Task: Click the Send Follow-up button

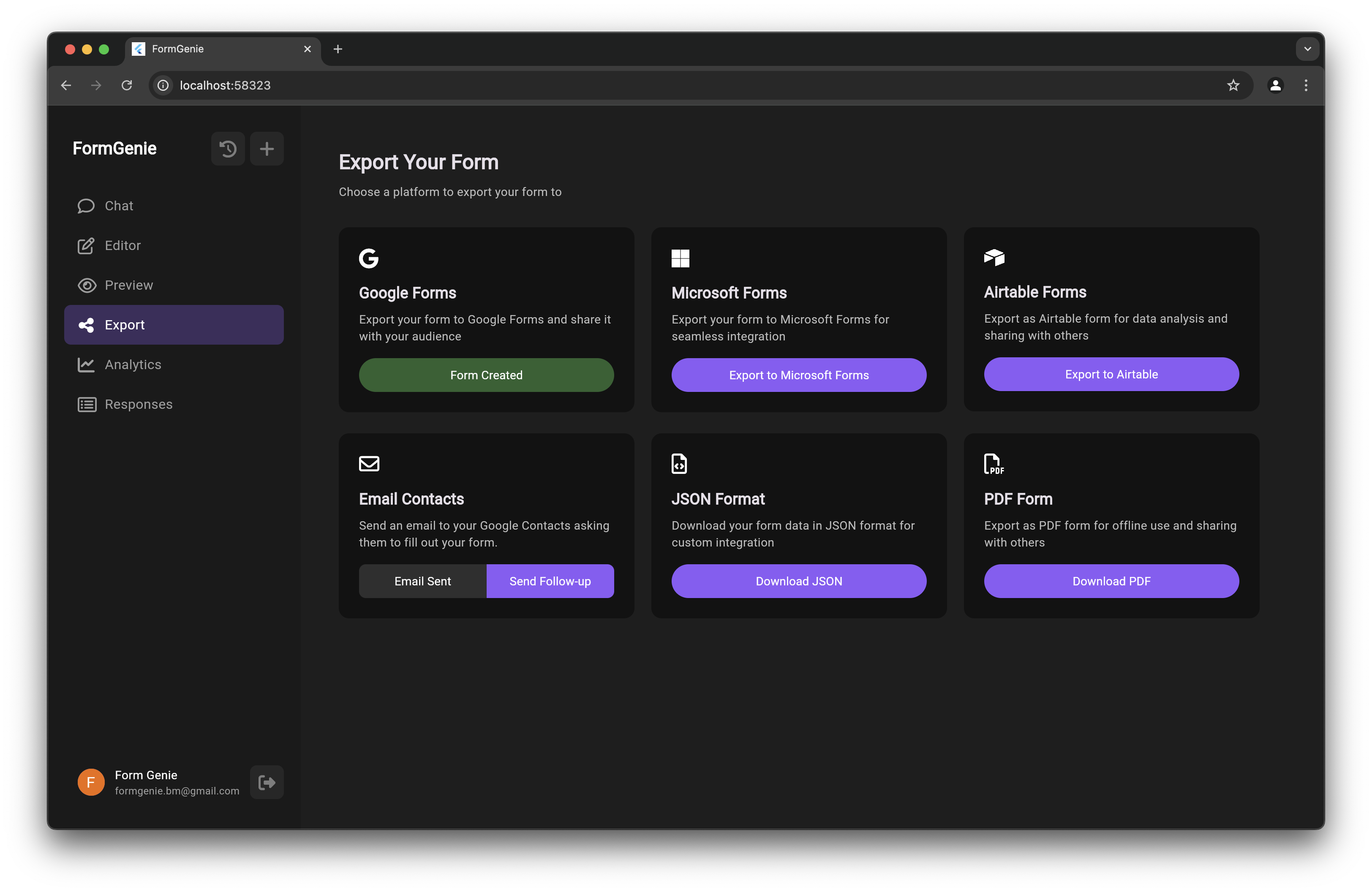Action: [x=550, y=581]
